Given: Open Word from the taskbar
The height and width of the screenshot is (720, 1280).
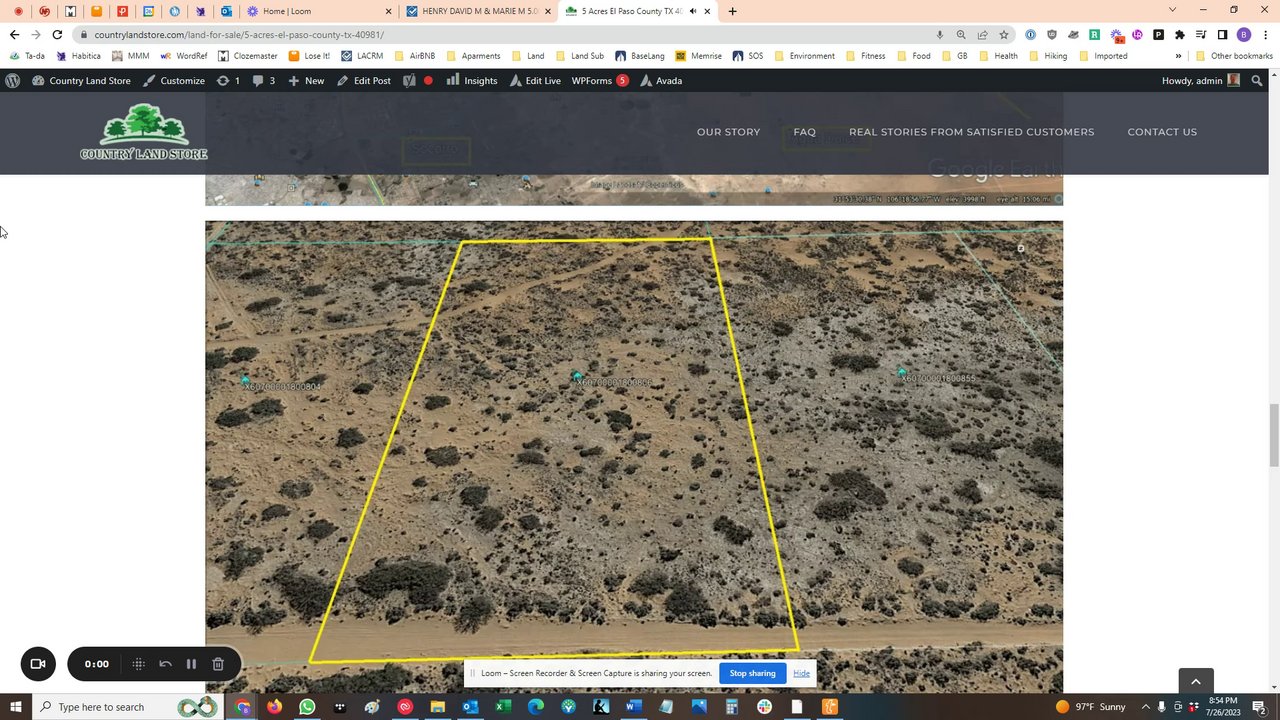Looking at the screenshot, I should coord(633,707).
